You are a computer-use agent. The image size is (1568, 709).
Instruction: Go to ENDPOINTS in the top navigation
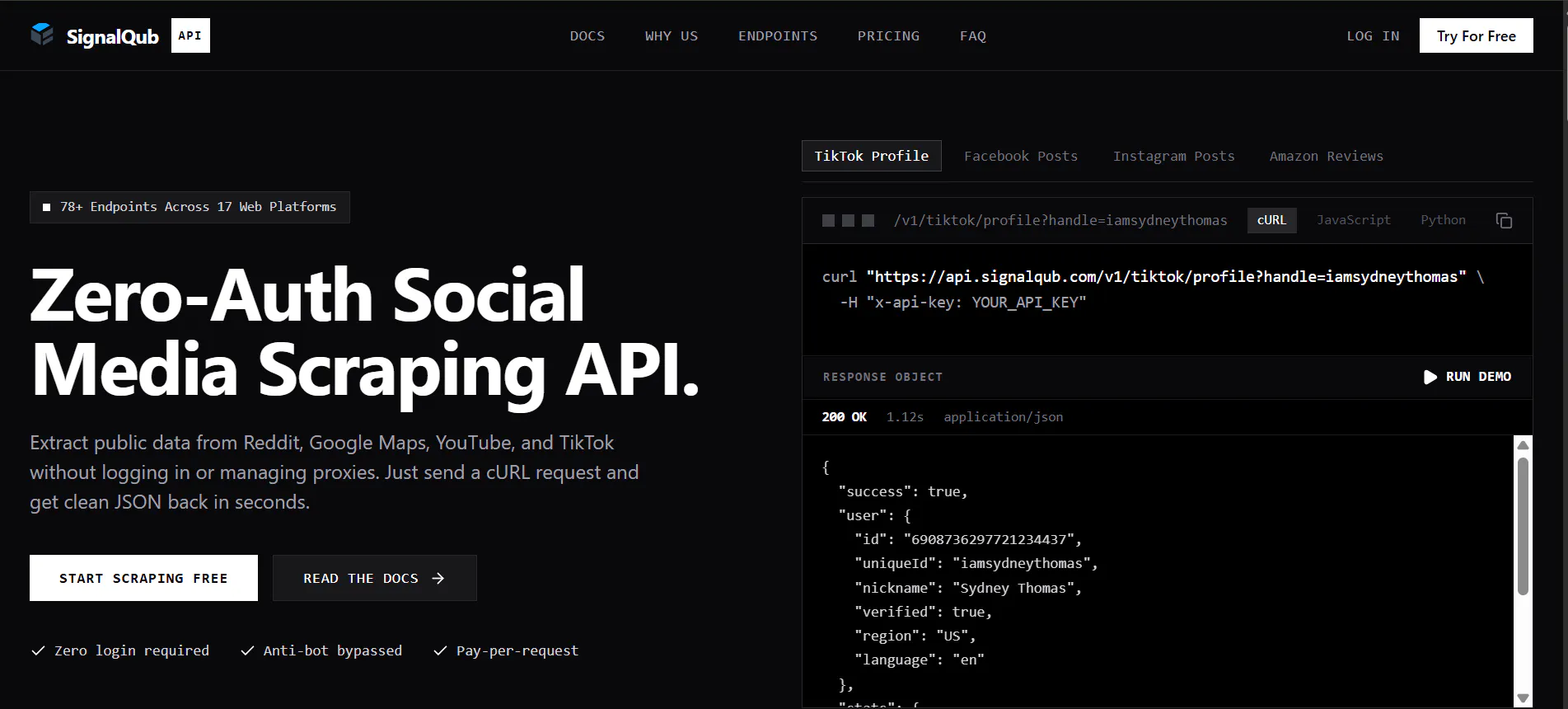(x=778, y=36)
